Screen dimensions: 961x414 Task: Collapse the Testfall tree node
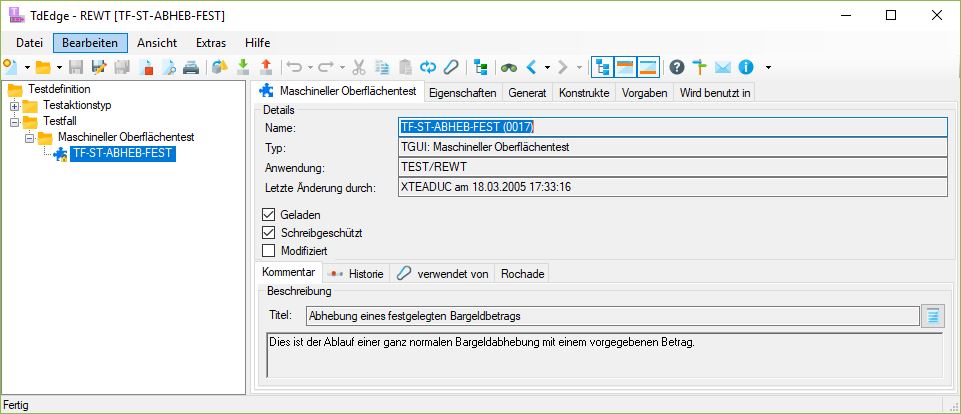15,121
